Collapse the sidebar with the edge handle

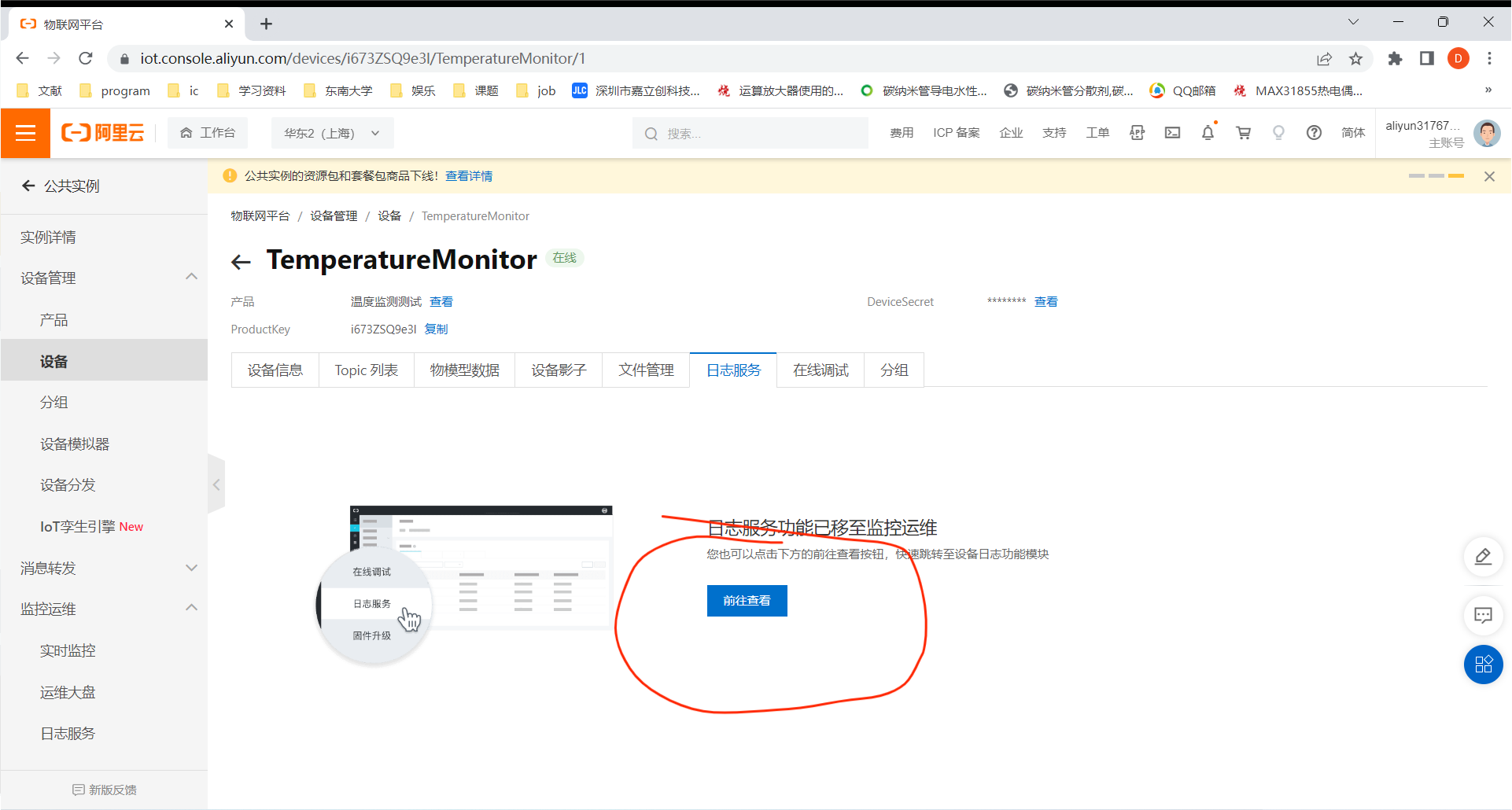[216, 484]
